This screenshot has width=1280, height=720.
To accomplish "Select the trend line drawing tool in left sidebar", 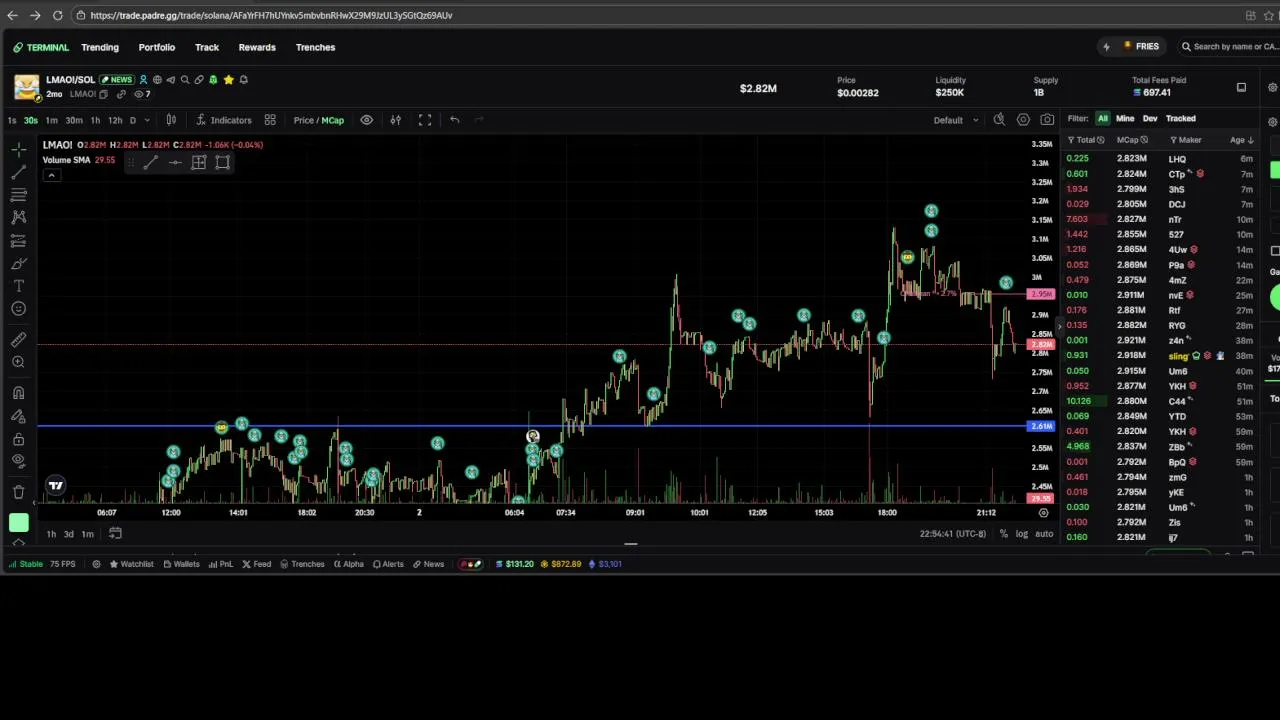I will [x=18, y=173].
